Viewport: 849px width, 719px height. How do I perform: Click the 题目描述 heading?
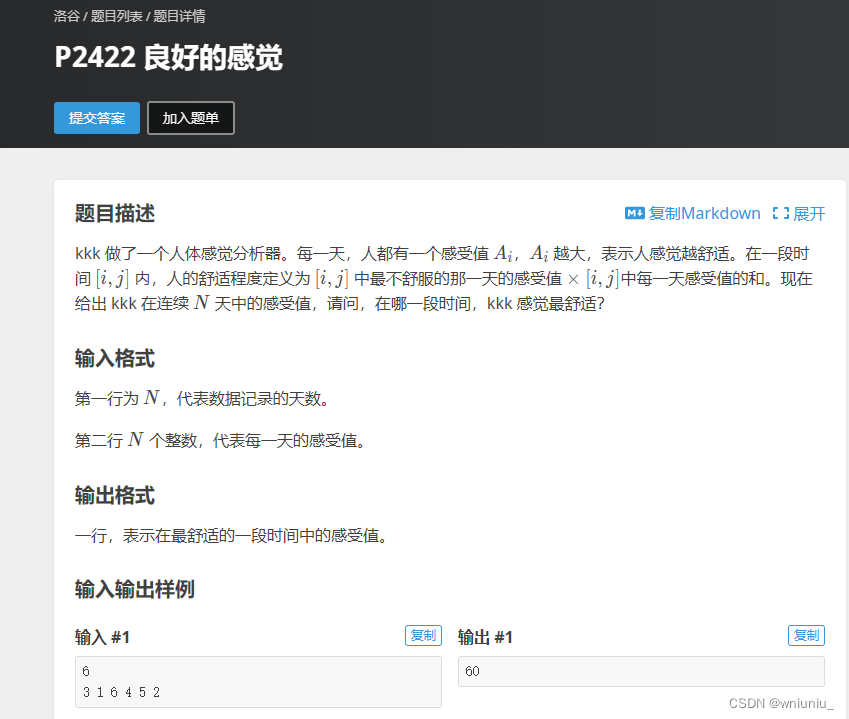click(115, 213)
